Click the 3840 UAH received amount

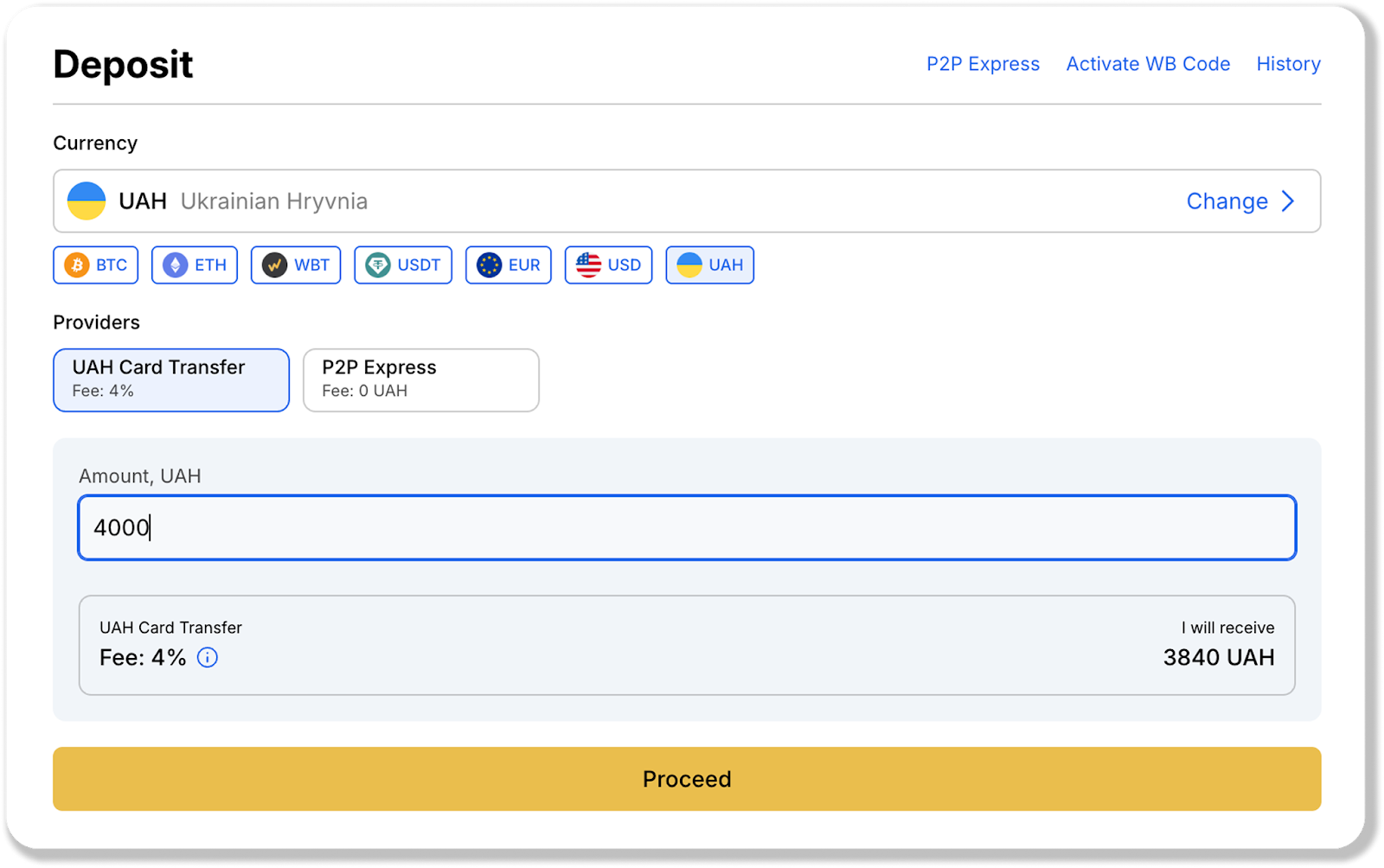[x=1218, y=658]
